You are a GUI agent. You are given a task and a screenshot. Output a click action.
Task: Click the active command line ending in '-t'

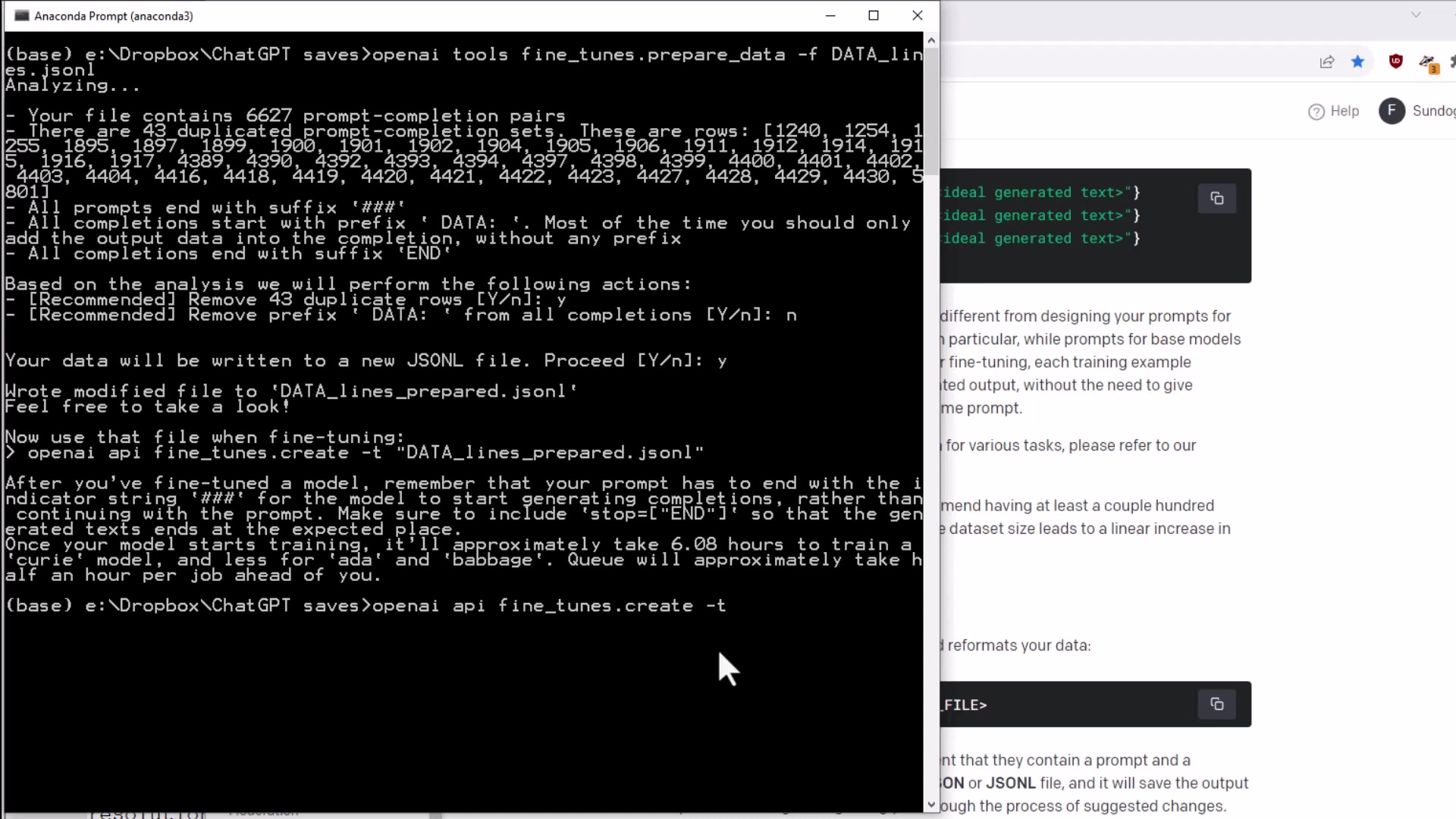click(x=366, y=606)
